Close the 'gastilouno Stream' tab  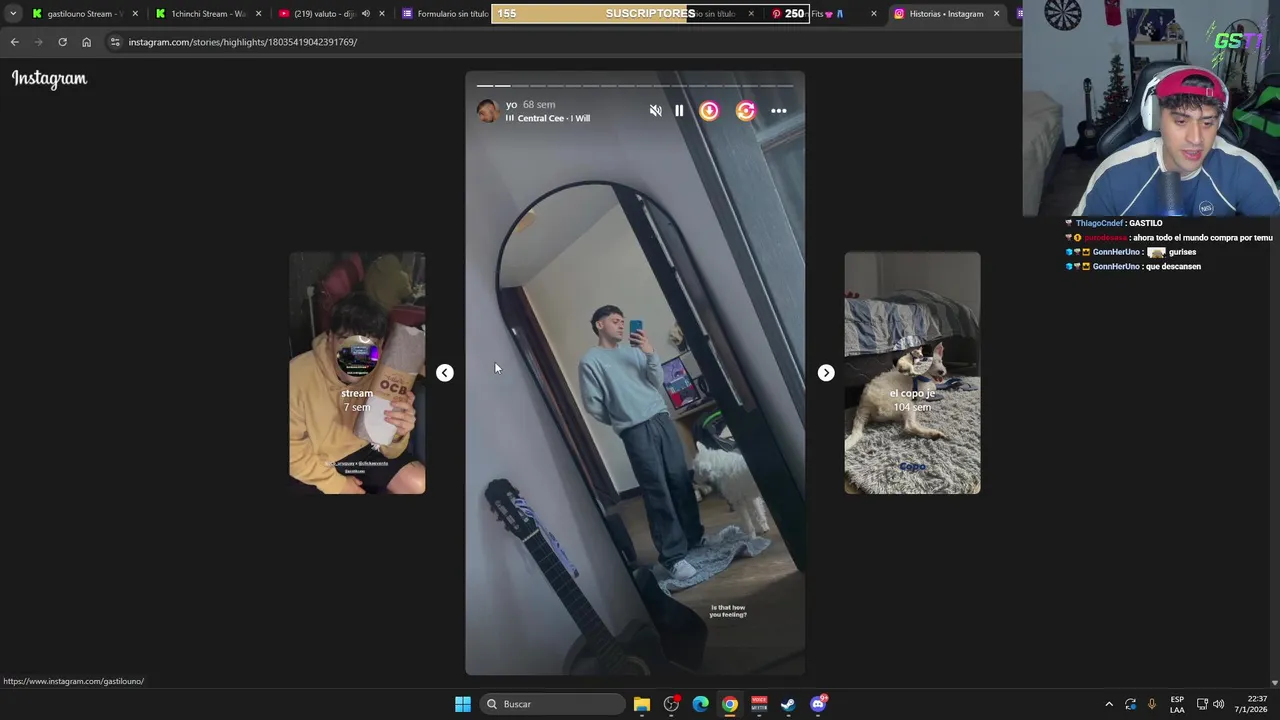135,14
